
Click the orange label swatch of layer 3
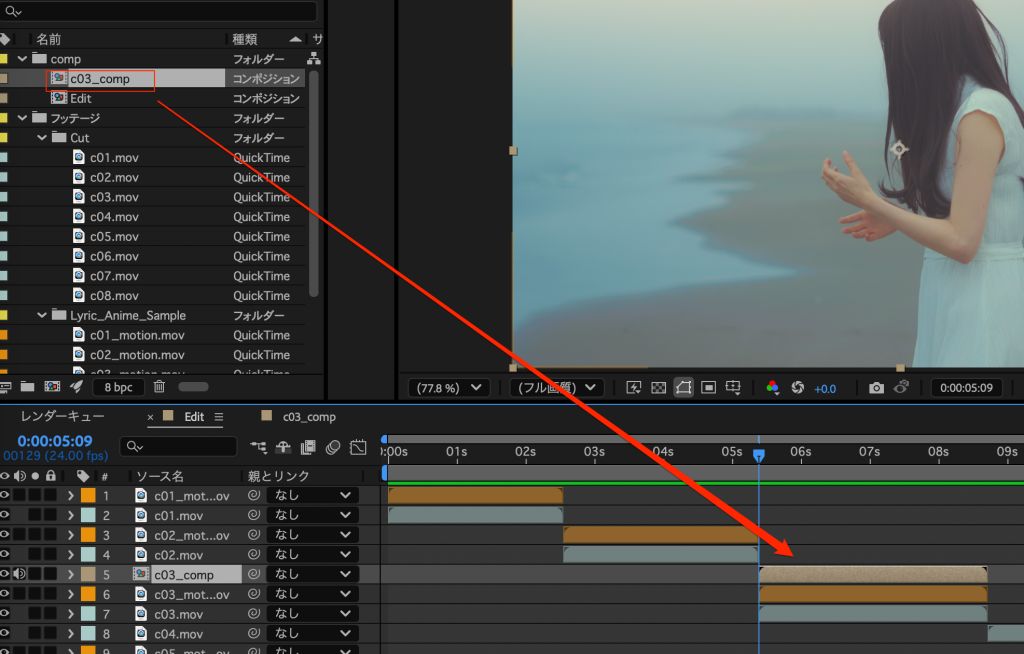tap(88, 535)
